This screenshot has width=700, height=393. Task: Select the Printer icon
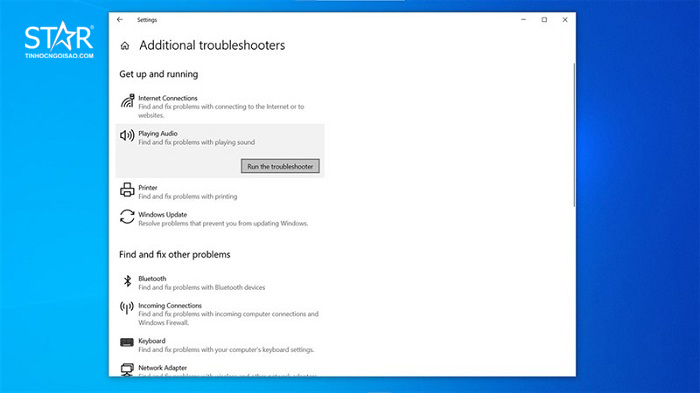click(x=127, y=190)
